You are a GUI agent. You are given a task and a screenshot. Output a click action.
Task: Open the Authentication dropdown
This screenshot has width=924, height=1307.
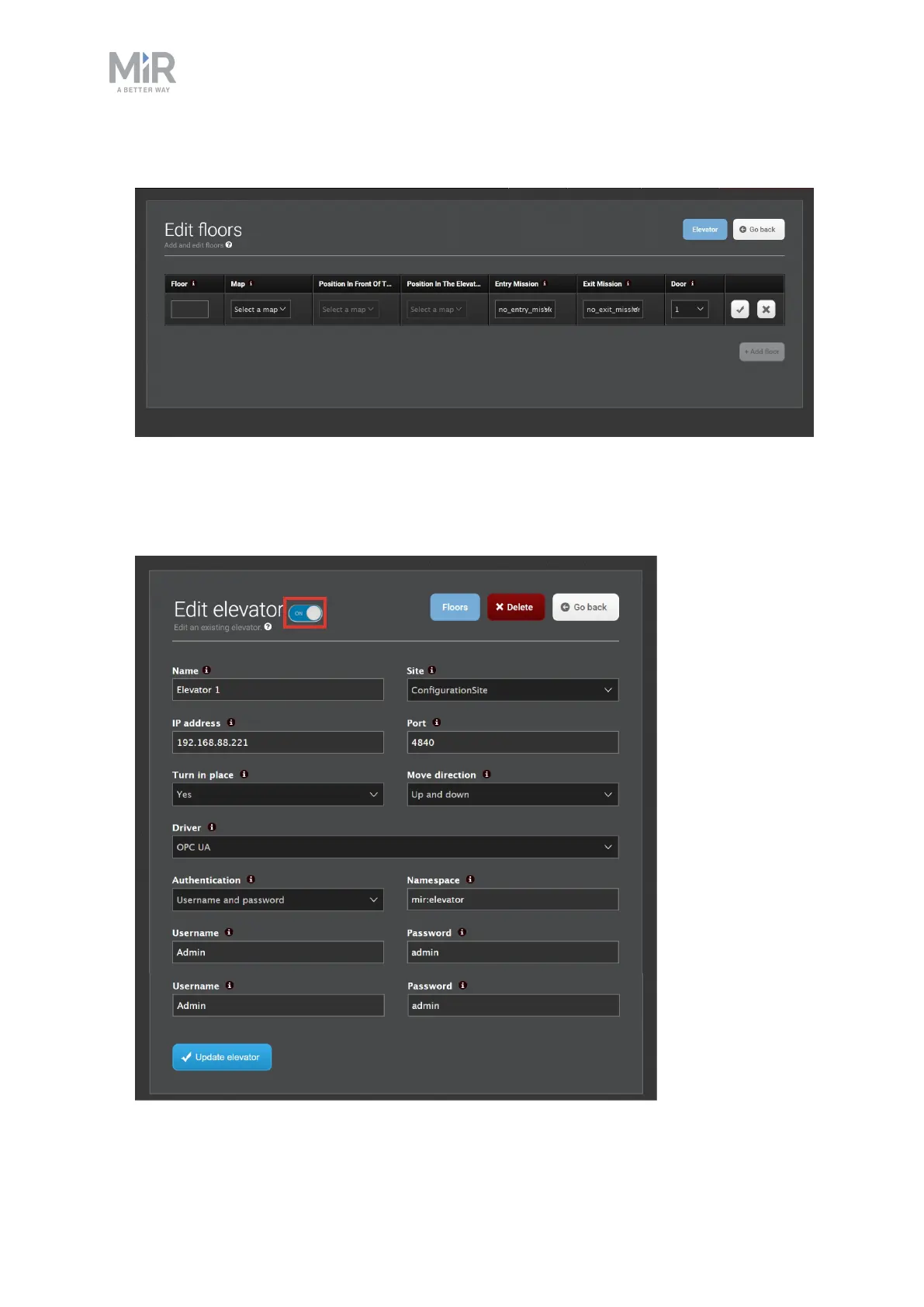(x=278, y=900)
